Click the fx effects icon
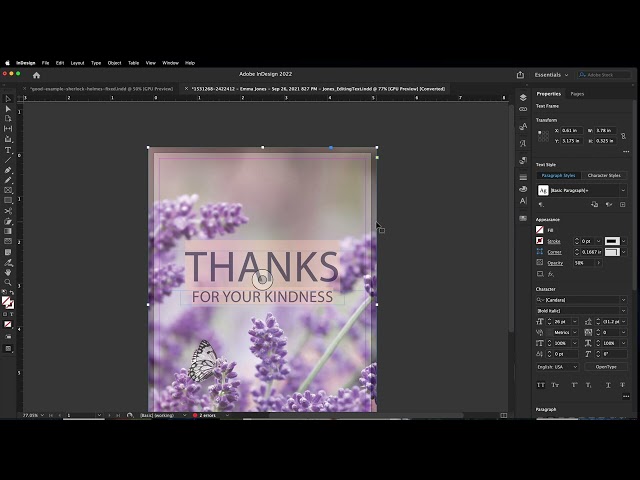The image size is (640, 480). [x=551, y=274]
